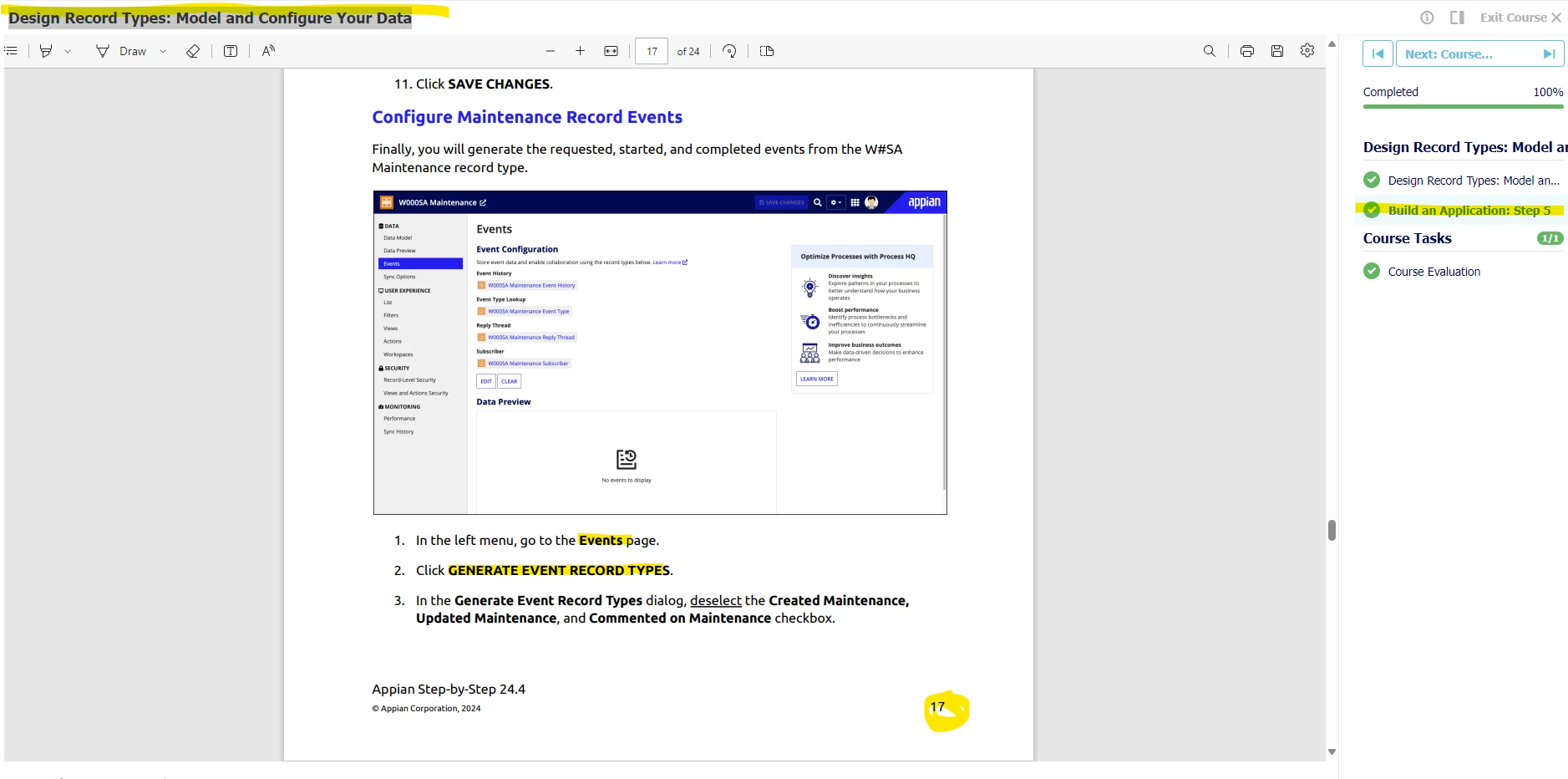Click the Configure Maintenance Record Events heading
This screenshot has height=779, width=1568.
527,117
